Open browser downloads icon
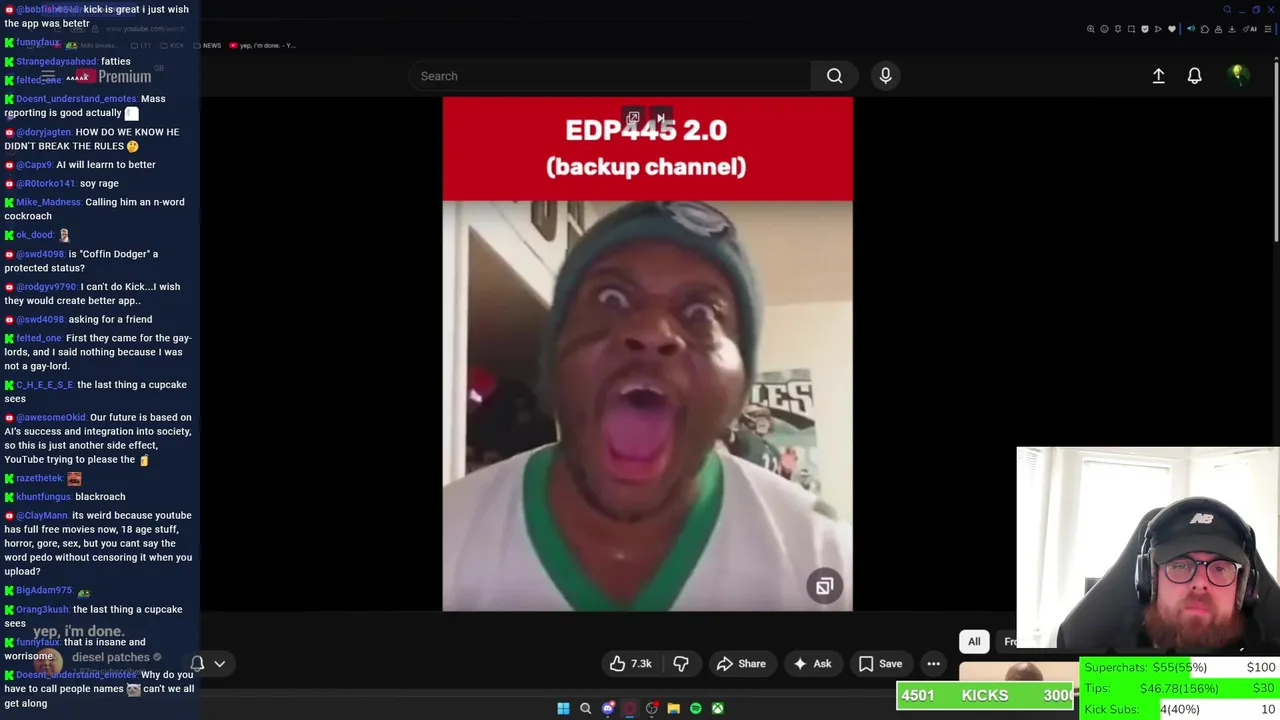Viewport: 1280px width, 720px height. pyautogui.click(x=1232, y=29)
